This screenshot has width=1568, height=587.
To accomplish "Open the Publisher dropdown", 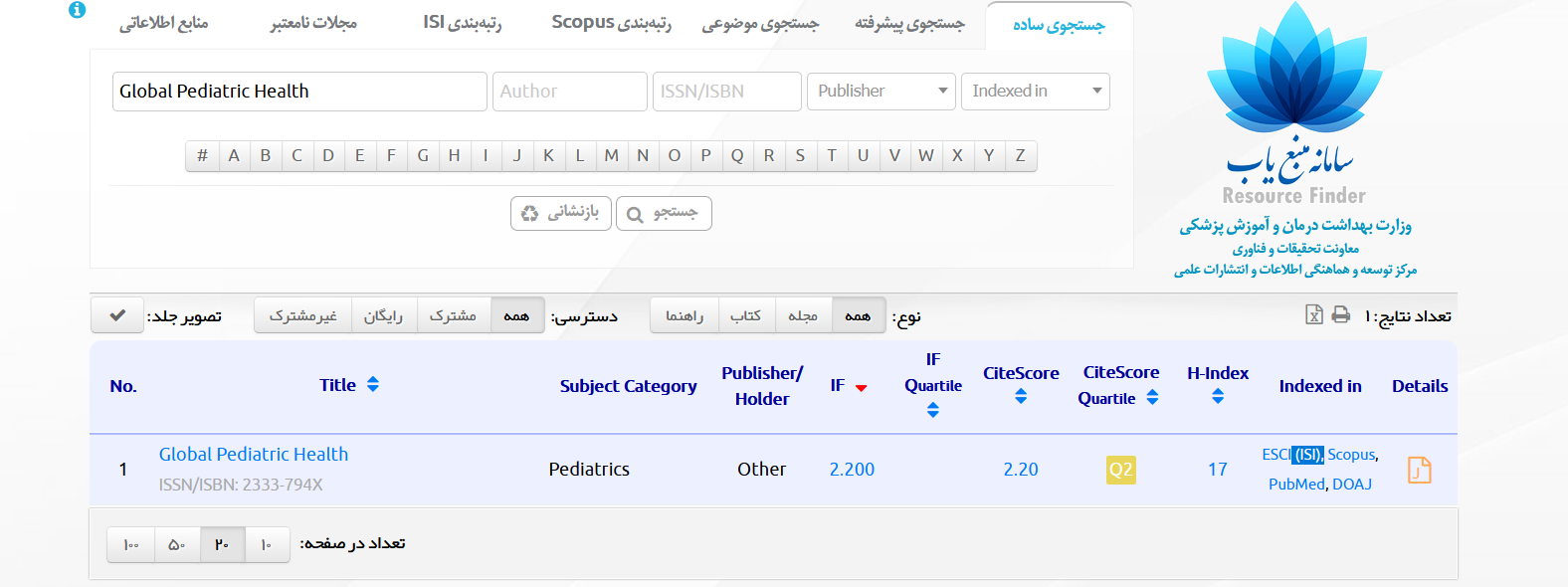I will click(x=882, y=91).
